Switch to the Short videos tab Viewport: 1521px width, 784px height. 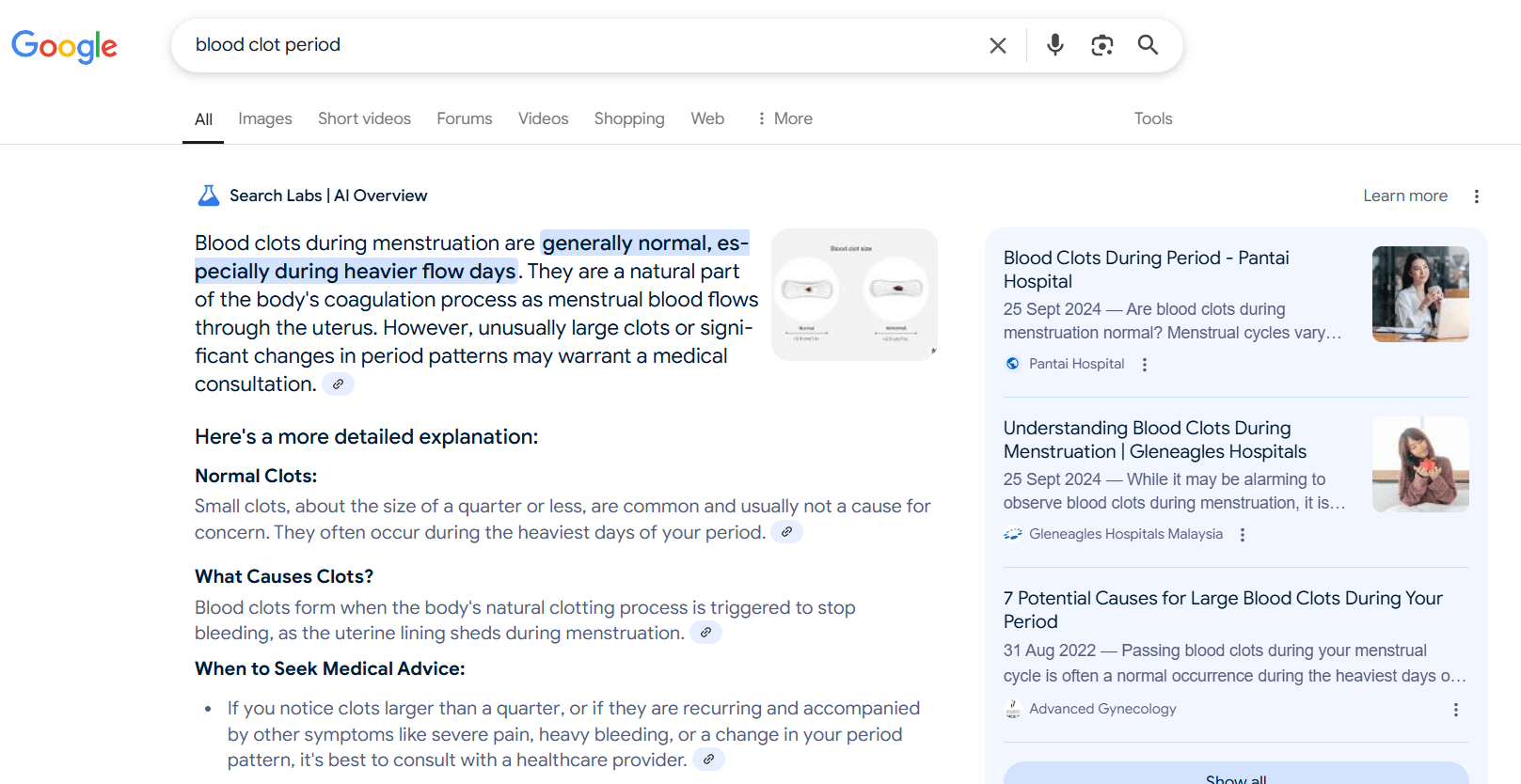point(364,118)
